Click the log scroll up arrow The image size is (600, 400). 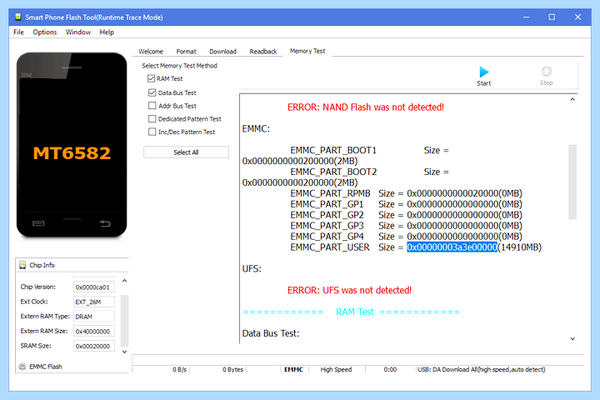tap(572, 99)
